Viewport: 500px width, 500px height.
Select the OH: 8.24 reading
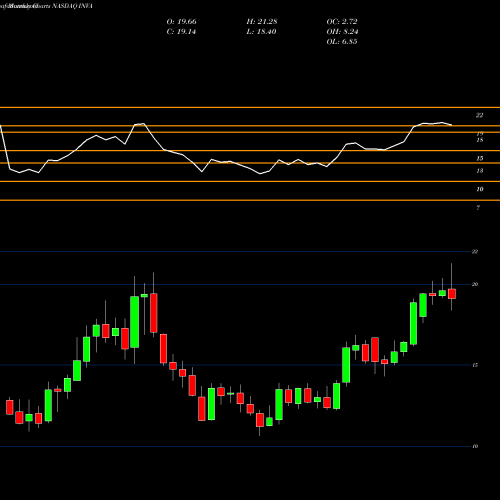tap(342, 32)
